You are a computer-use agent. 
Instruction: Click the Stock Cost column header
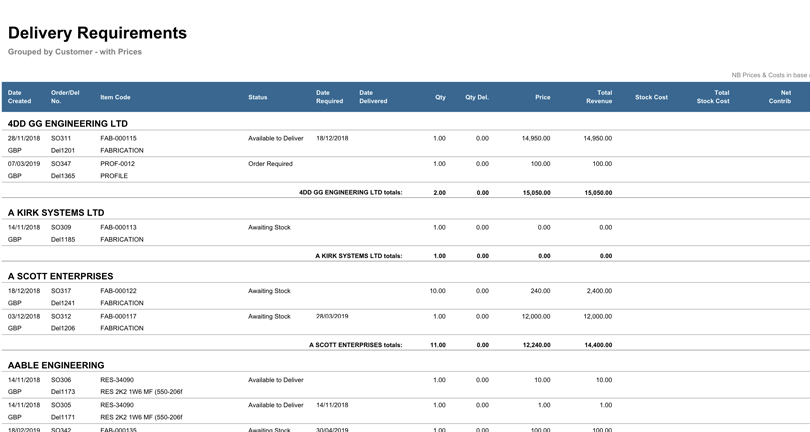pyautogui.click(x=651, y=97)
